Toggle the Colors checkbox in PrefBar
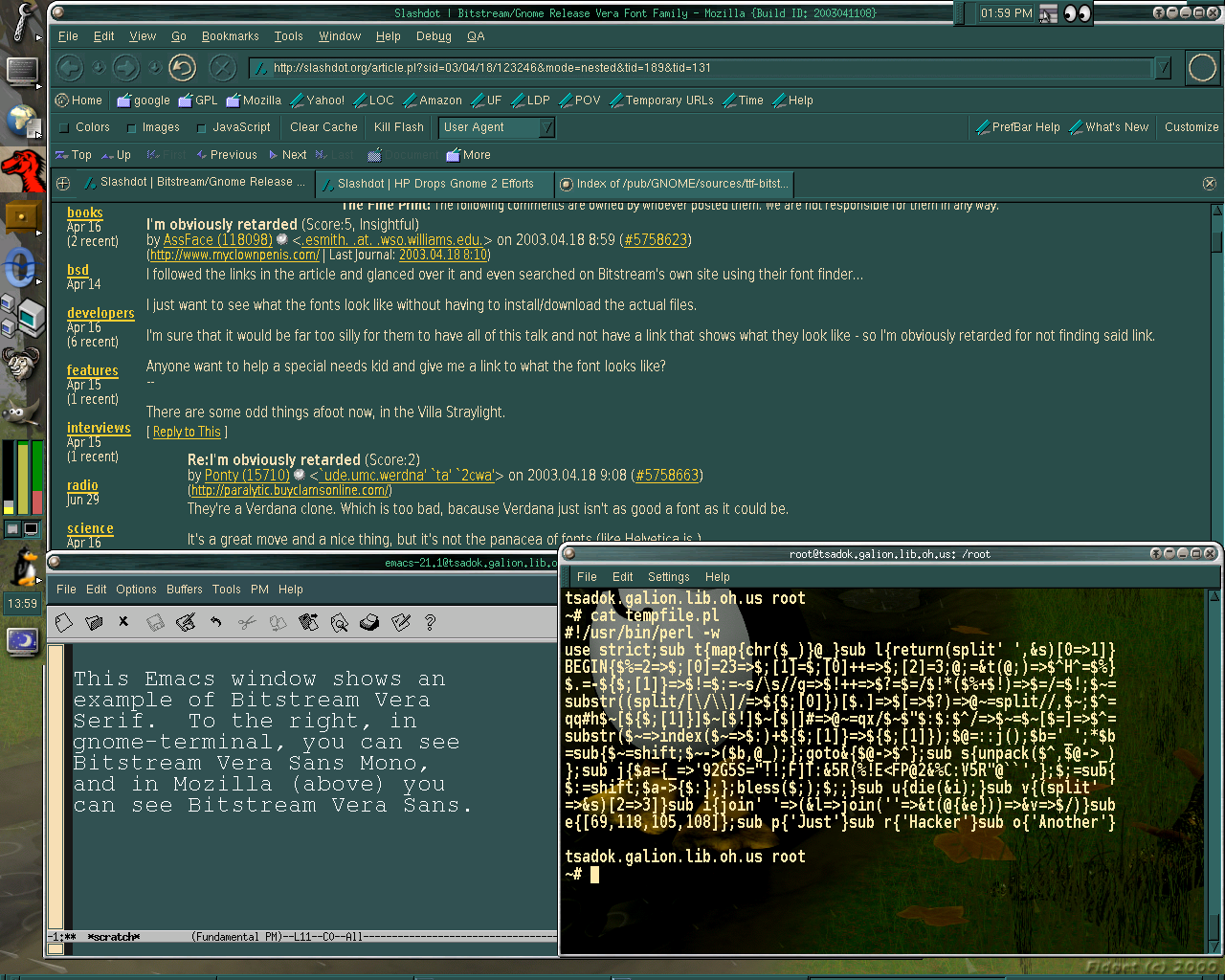1225x980 pixels. point(64,127)
